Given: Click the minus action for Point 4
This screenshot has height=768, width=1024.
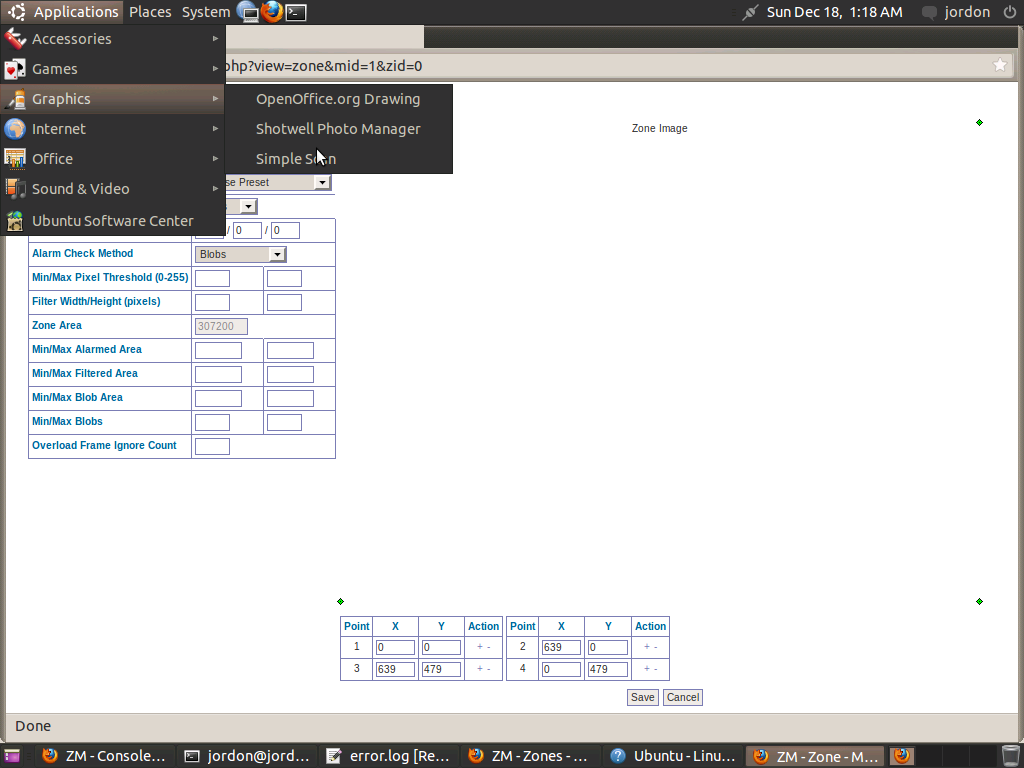Looking at the screenshot, I should (656, 669).
